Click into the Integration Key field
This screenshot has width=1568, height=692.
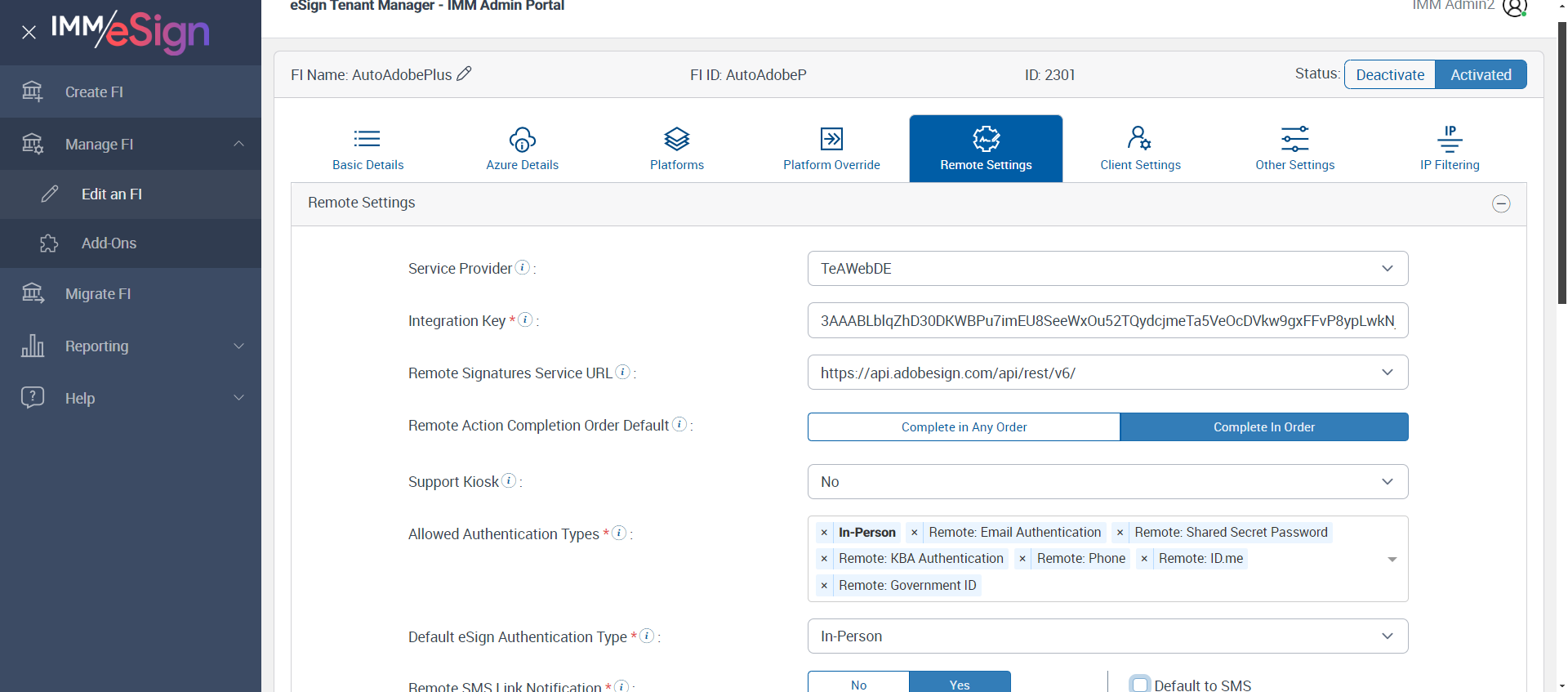1107,320
